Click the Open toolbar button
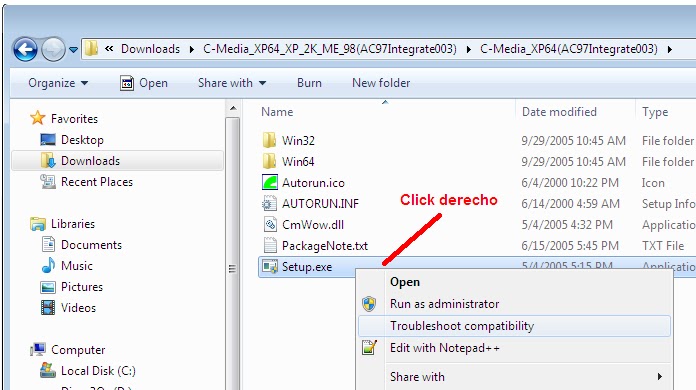696x390 pixels. coord(144,83)
